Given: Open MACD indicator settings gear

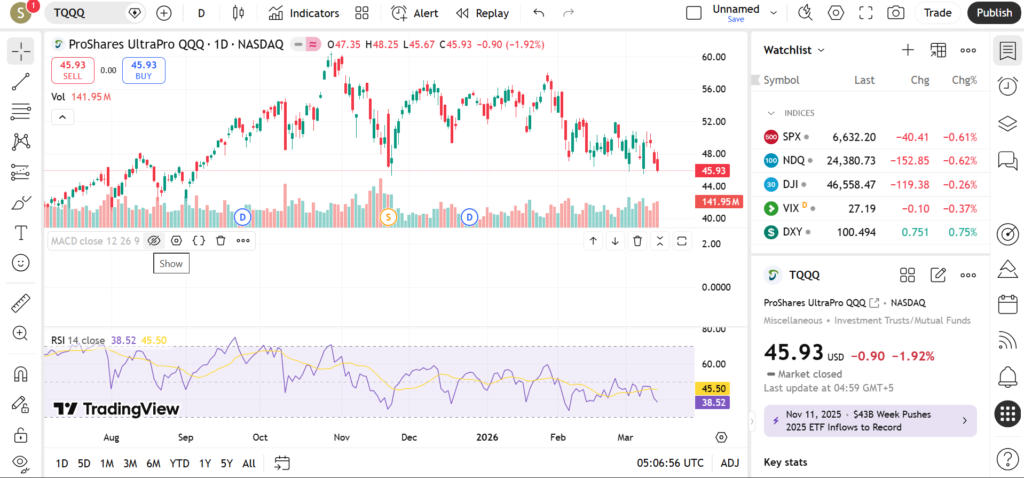Looking at the screenshot, I should point(177,240).
